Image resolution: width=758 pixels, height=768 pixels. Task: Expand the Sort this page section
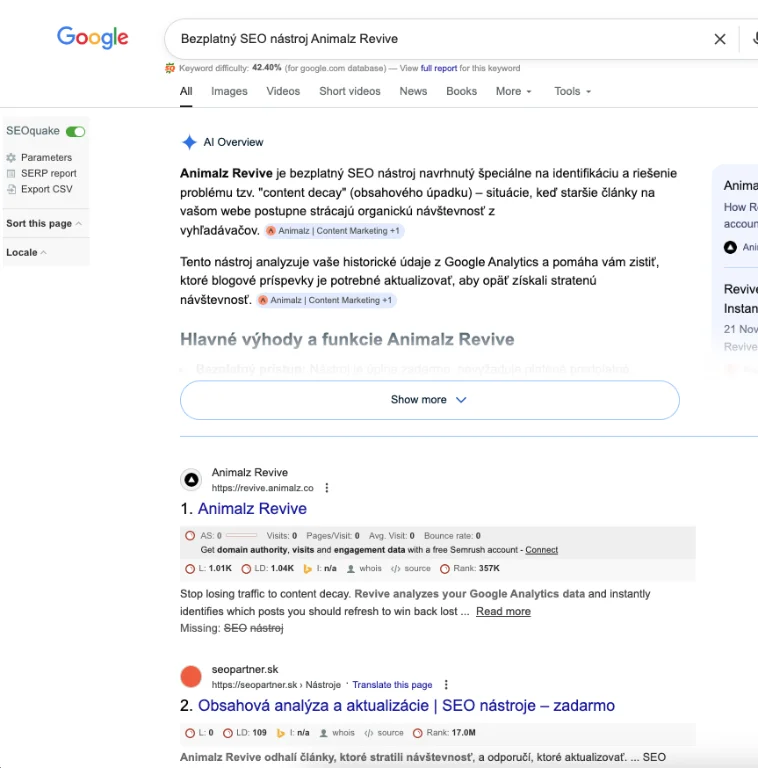[x=44, y=224]
